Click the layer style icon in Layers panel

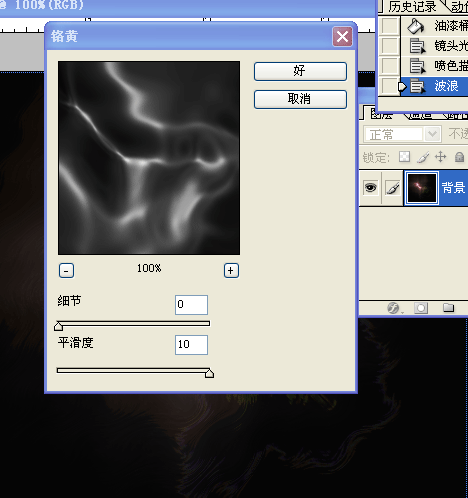tap(394, 308)
